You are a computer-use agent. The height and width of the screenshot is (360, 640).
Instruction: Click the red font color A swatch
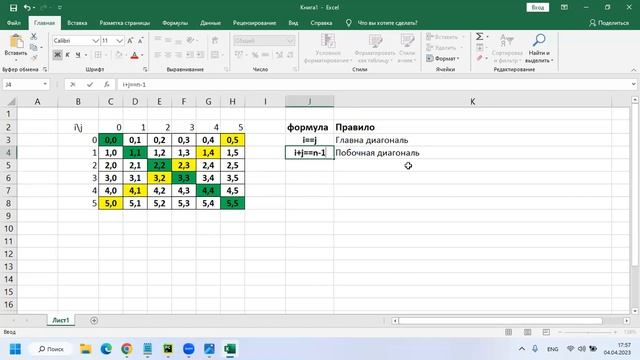[x=134, y=55]
